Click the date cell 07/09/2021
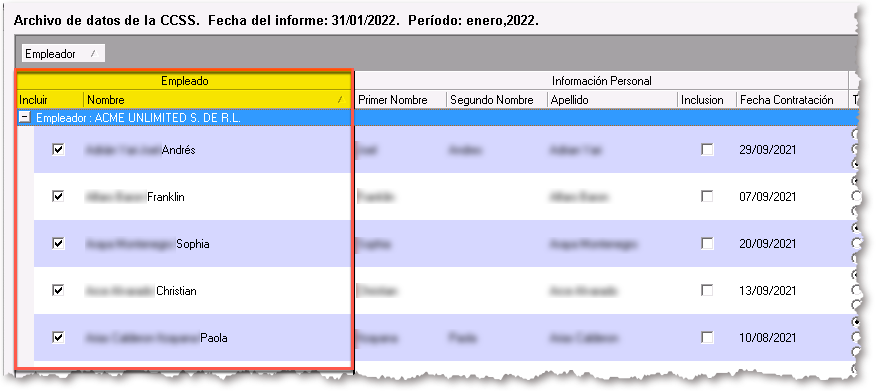 point(793,197)
